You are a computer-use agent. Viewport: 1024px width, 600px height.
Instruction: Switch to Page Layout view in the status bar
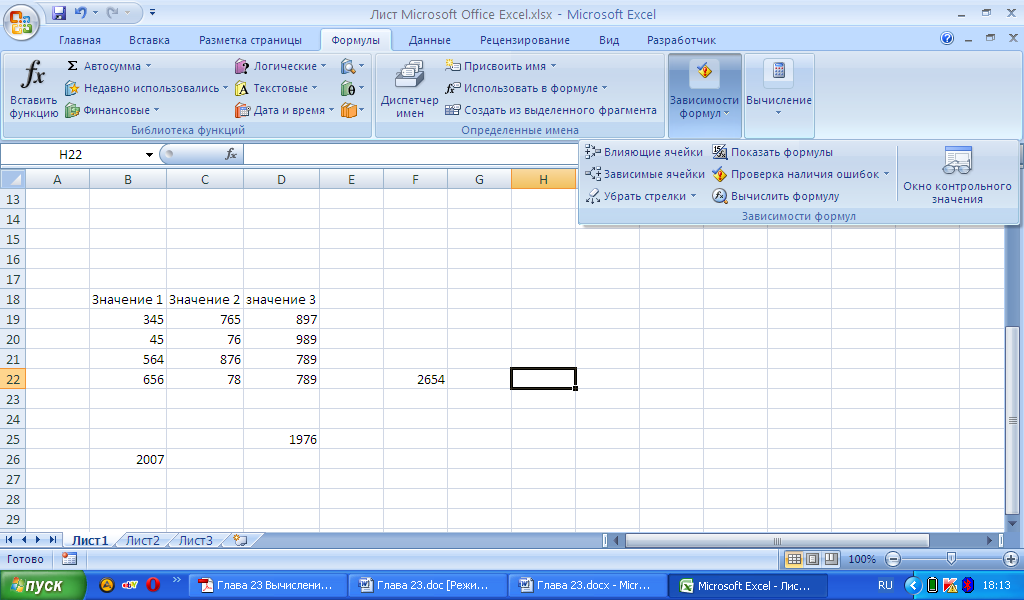(x=812, y=559)
